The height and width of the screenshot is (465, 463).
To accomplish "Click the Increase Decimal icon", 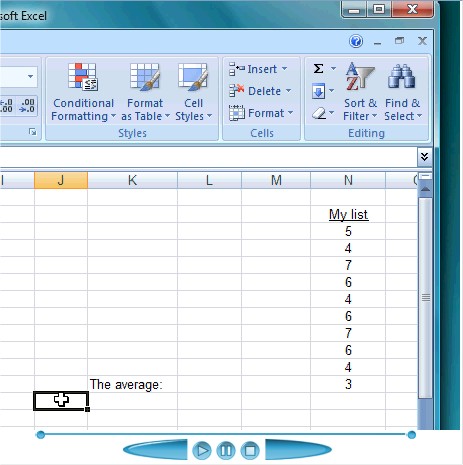I will tap(7, 106).
